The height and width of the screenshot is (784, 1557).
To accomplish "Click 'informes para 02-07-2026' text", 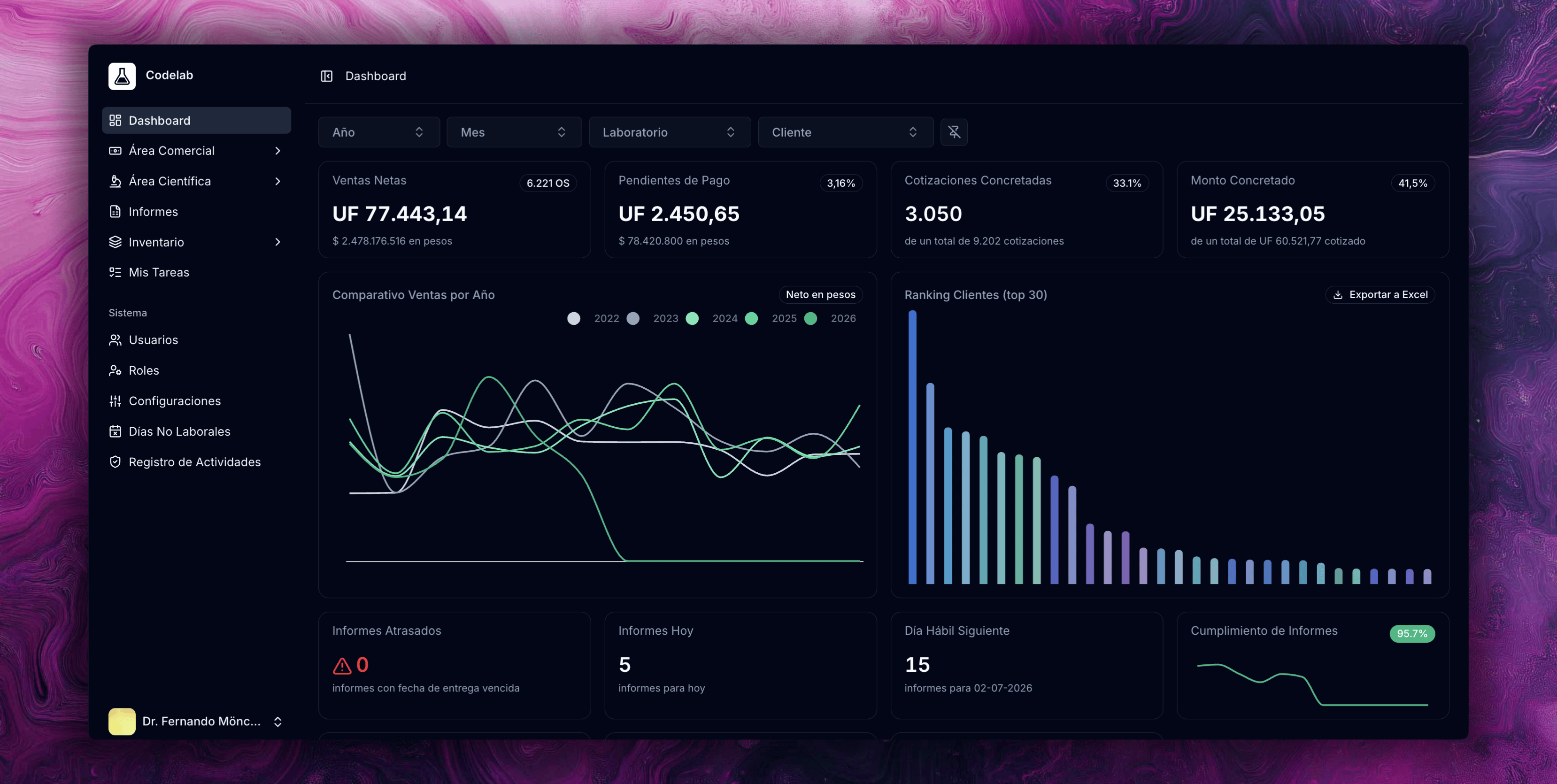I will [x=968, y=688].
